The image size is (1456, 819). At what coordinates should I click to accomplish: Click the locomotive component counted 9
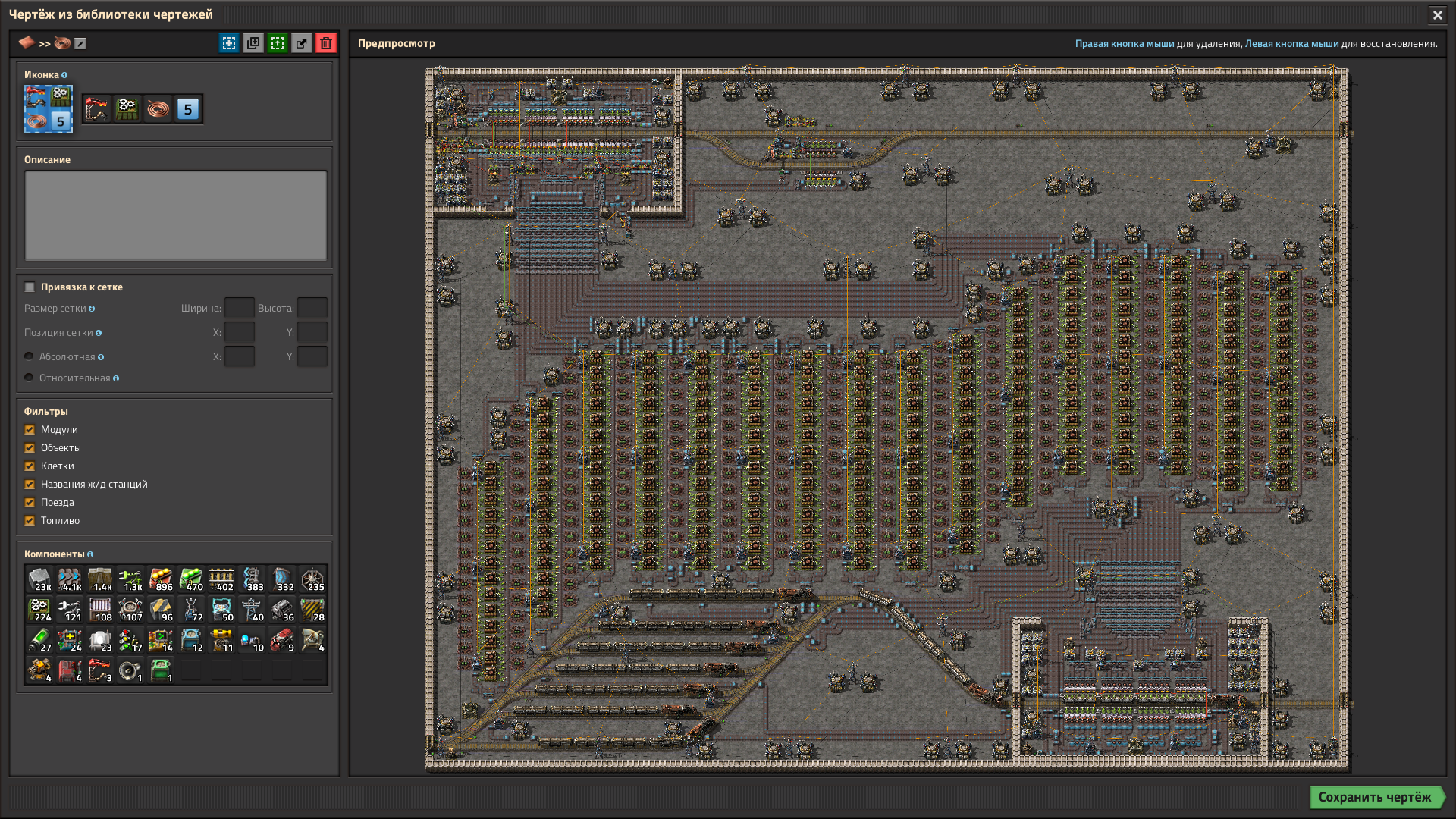(x=282, y=640)
